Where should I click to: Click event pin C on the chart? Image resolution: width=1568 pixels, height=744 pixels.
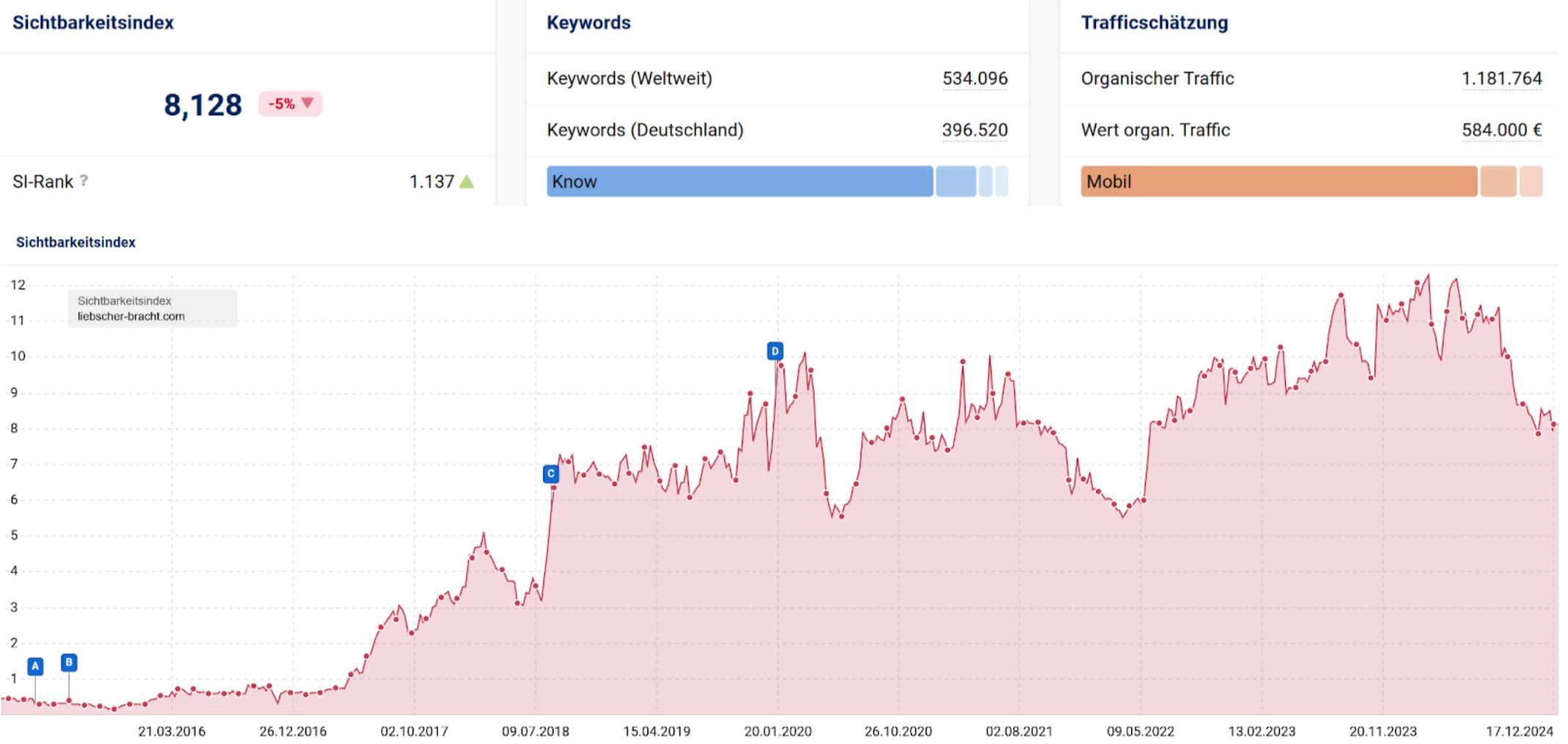pos(551,474)
